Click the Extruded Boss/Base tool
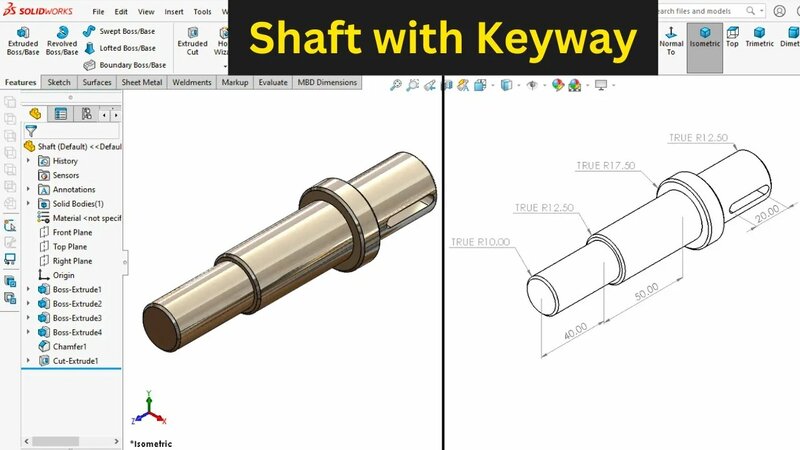This screenshot has height=450, width=800. [23, 41]
